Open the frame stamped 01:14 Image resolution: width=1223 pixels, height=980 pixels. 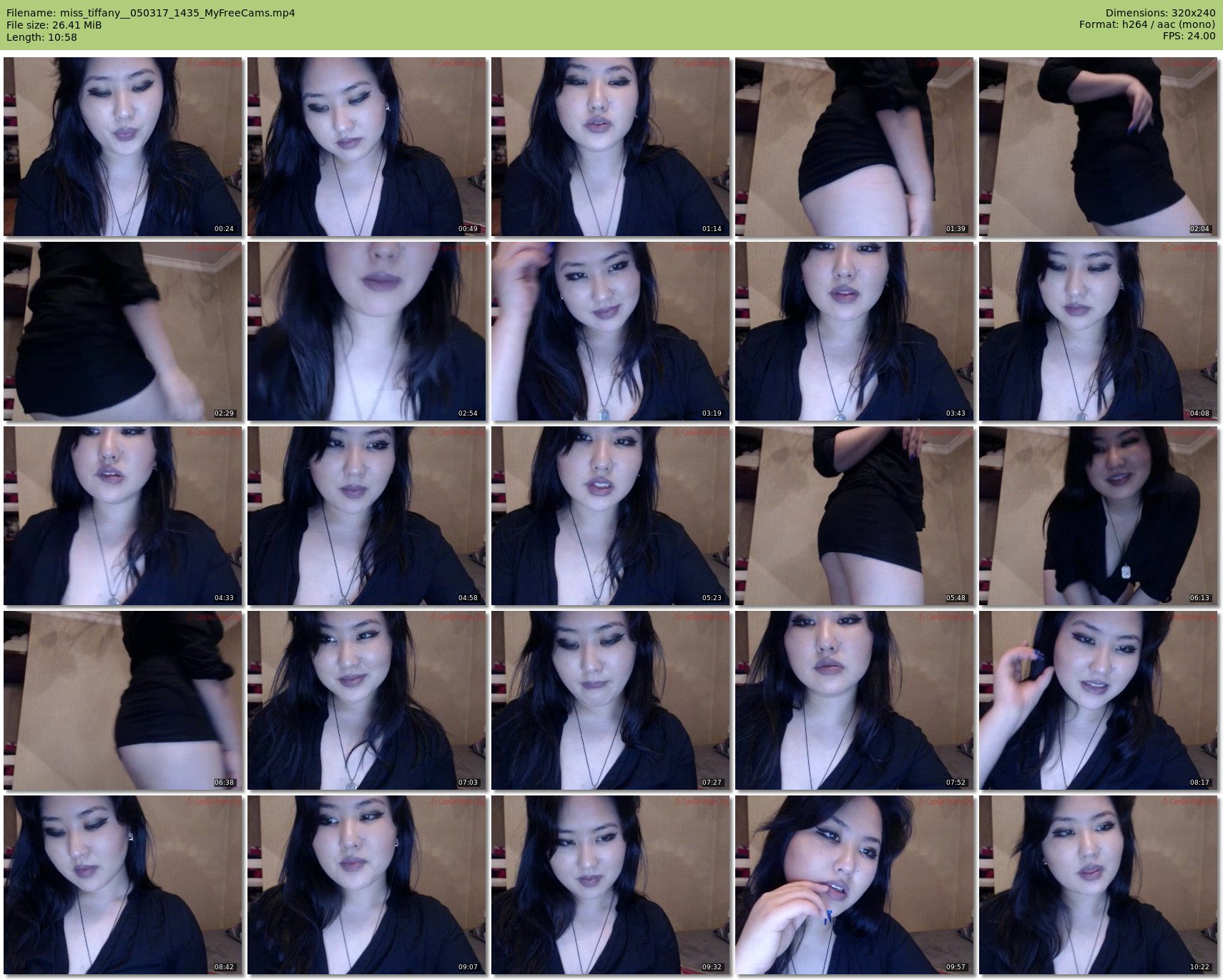pos(611,147)
